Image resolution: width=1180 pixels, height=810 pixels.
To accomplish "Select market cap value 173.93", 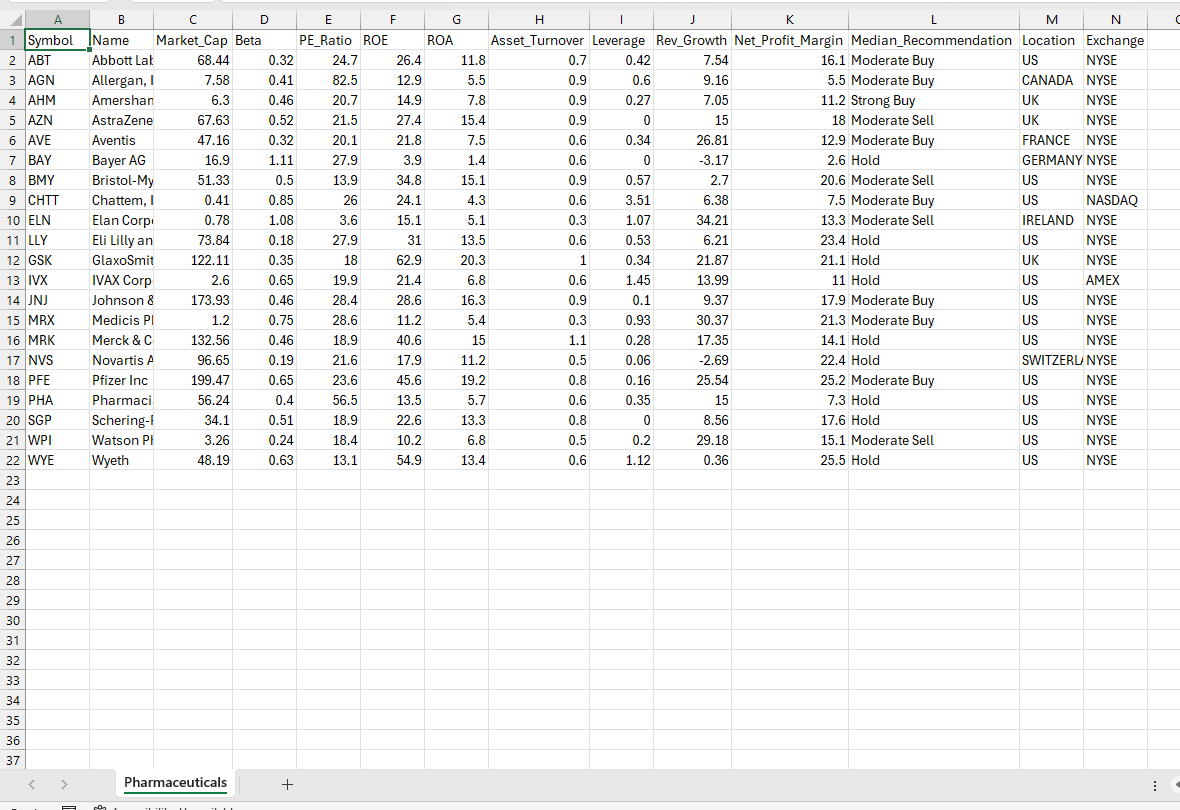I will tap(193, 300).
